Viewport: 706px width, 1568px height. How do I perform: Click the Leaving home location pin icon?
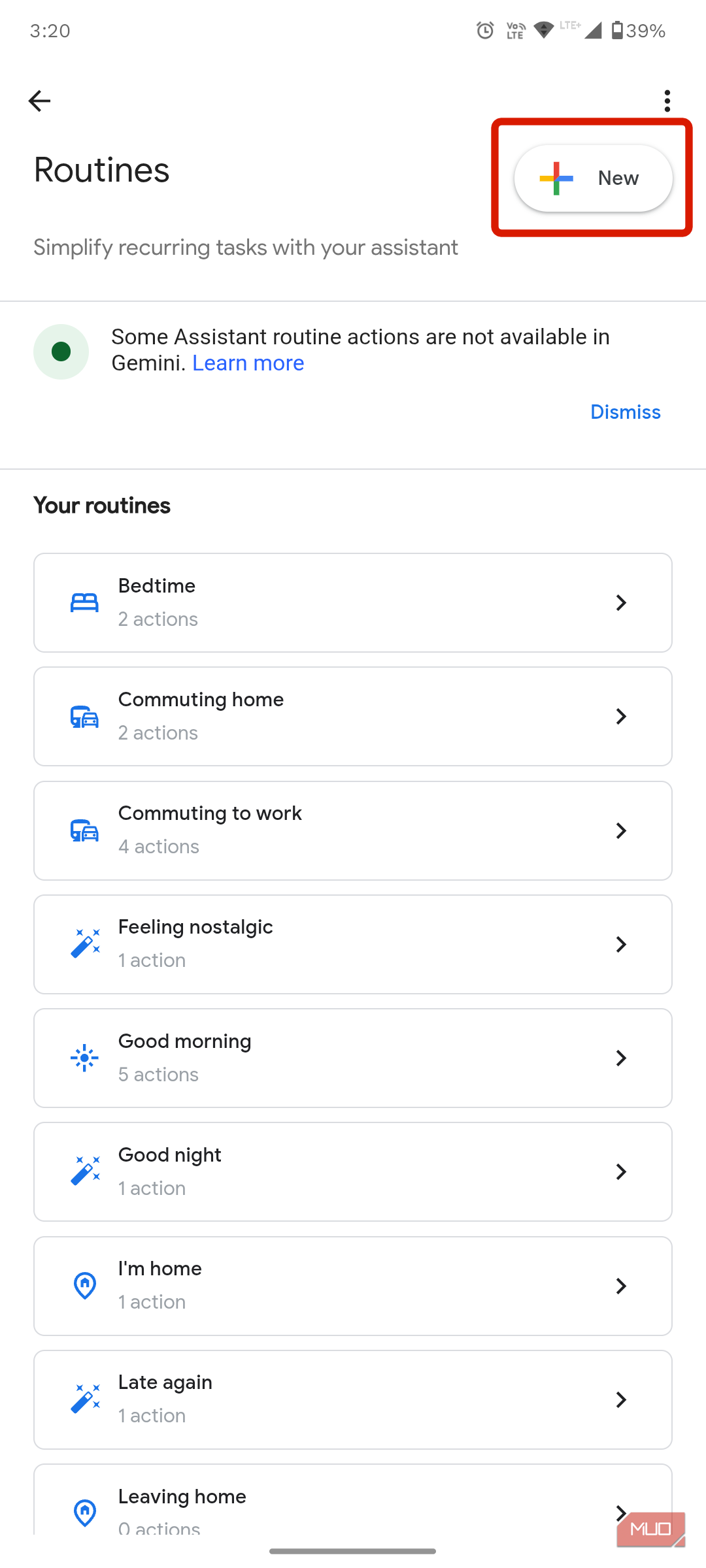[x=84, y=1513]
